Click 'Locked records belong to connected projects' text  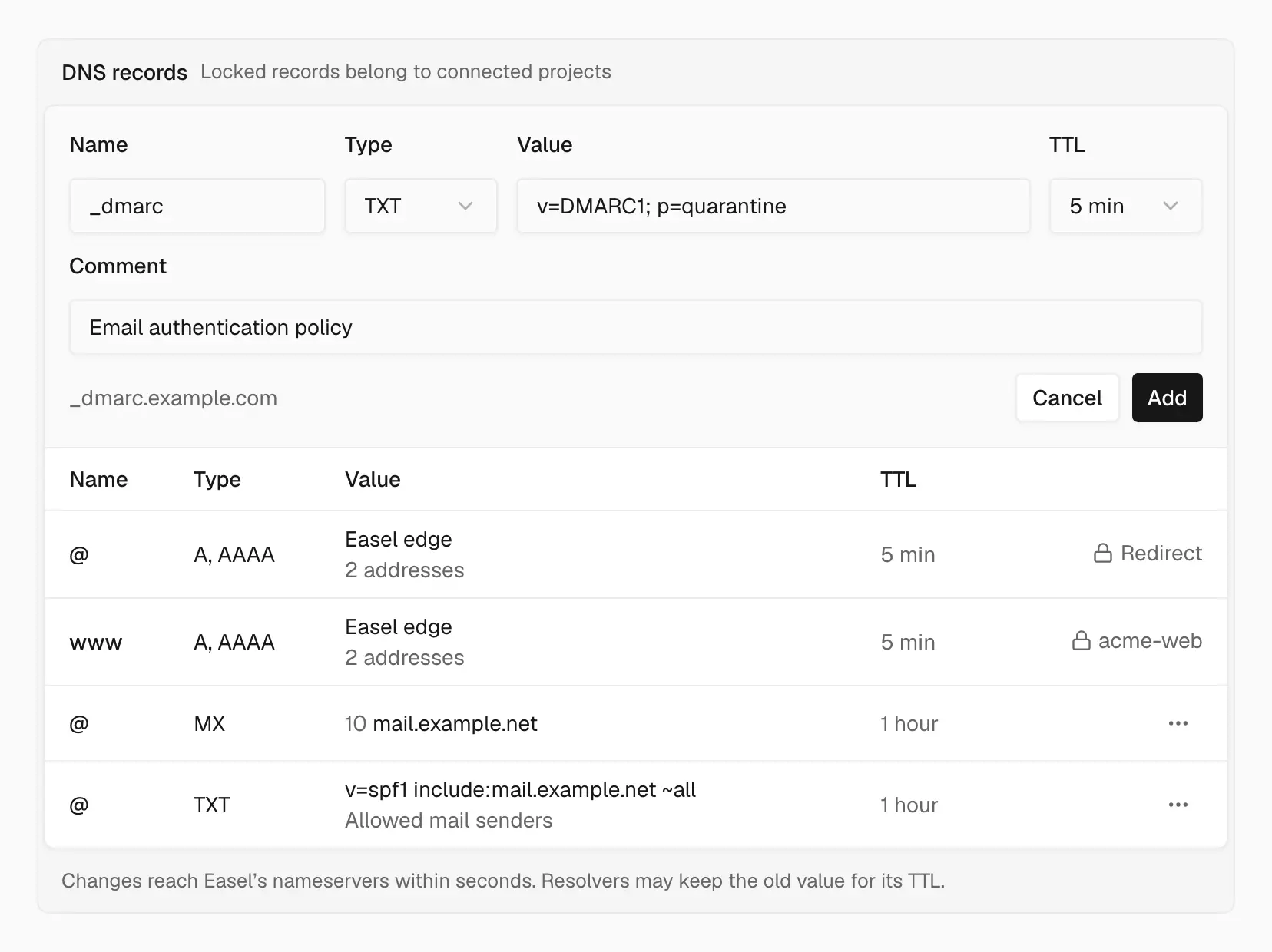[x=406, y=72]
